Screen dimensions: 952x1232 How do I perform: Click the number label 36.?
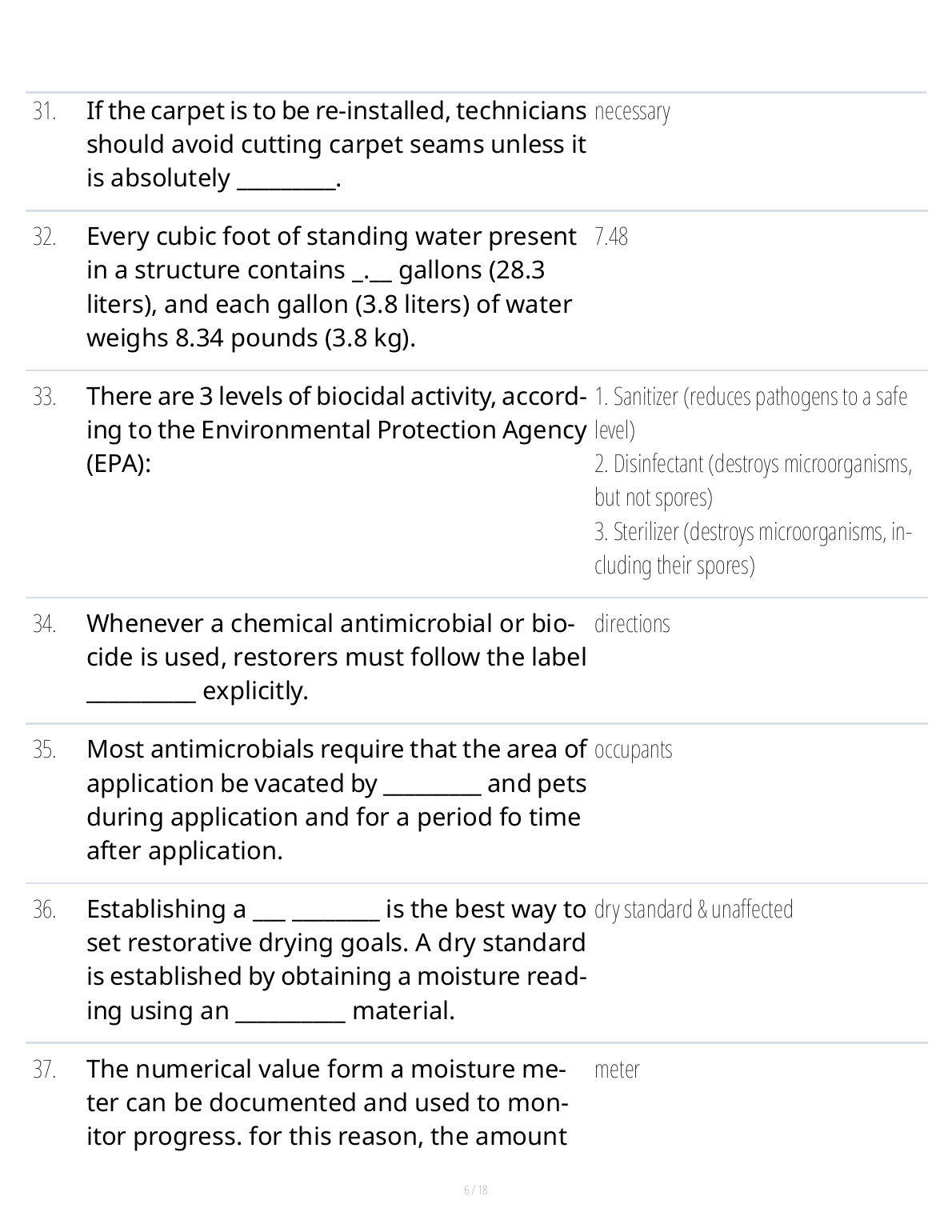(x=45, y=910)
